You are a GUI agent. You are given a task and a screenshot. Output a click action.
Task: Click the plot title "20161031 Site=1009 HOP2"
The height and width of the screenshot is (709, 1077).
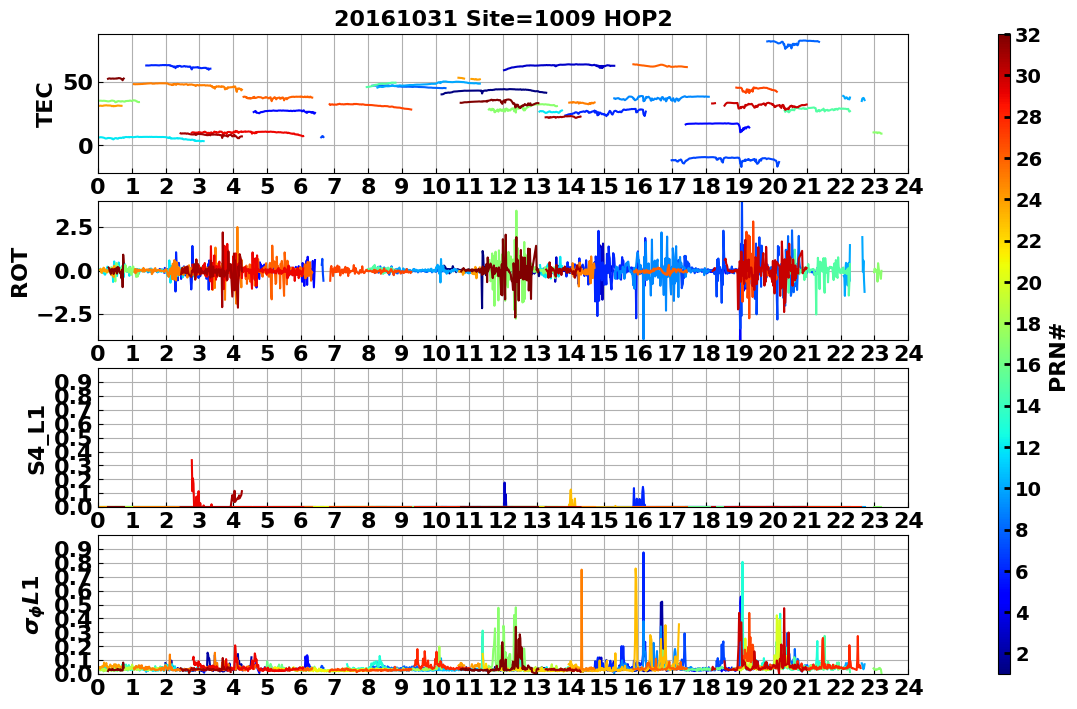click(x=503, y=19)
